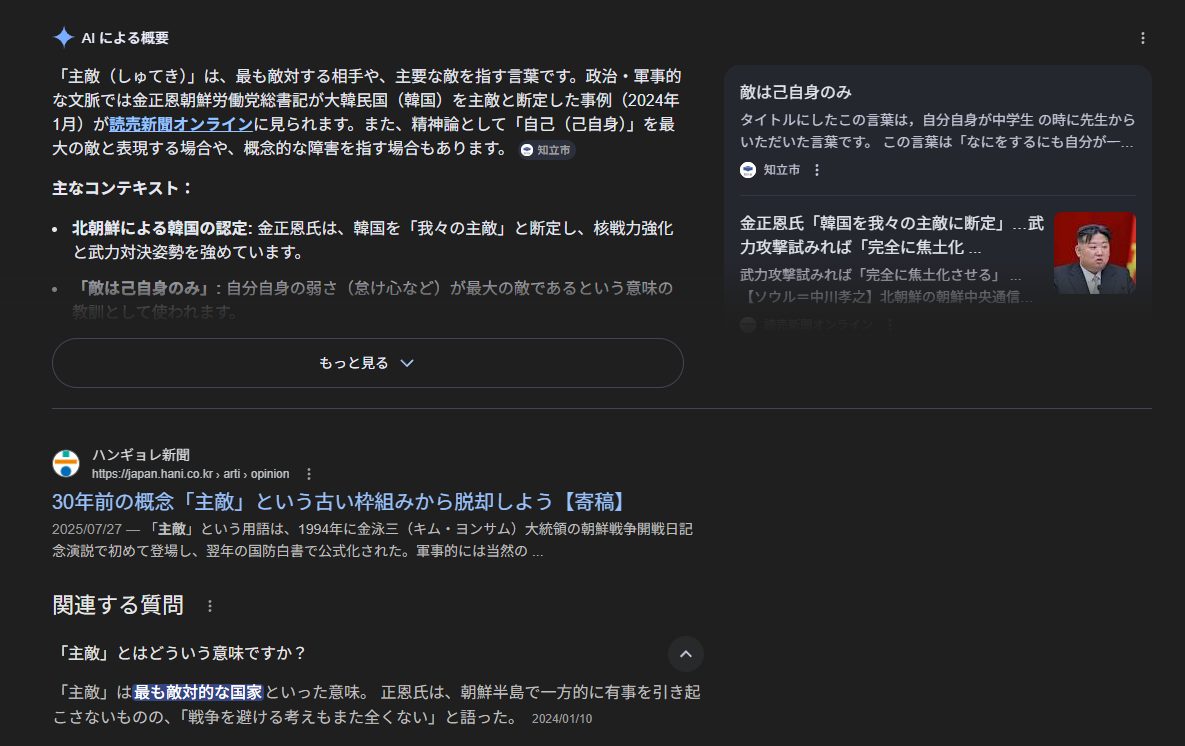Click the AI overview sparkle icon
This screenshot has width=1185, height=746.
point(63,38)
